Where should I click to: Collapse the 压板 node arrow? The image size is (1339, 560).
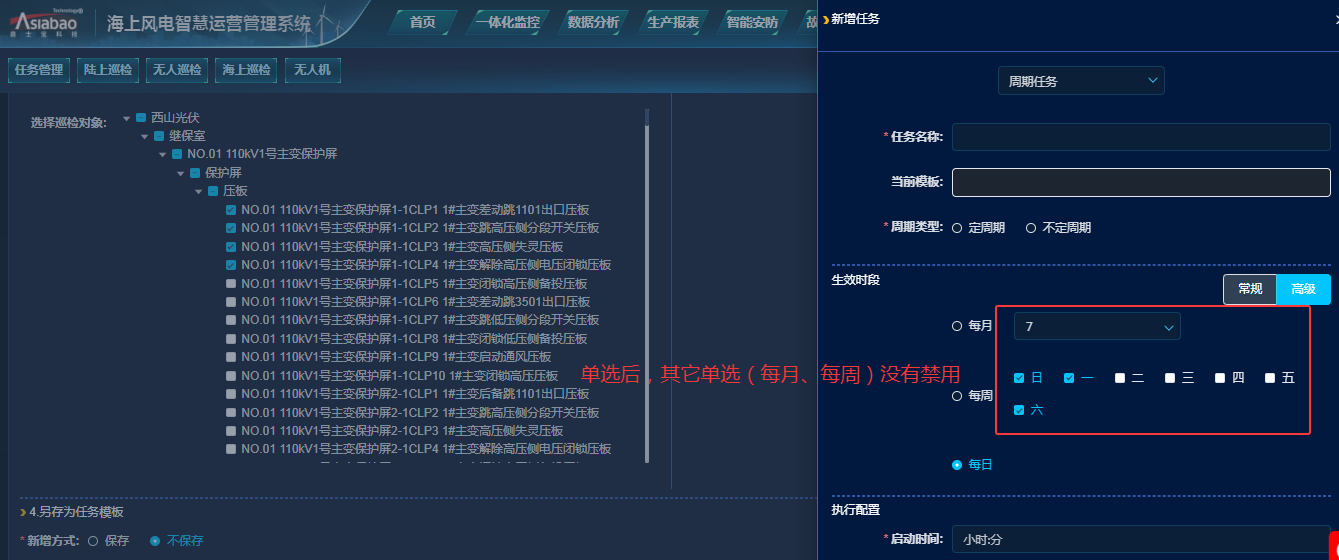coord(199,191)
